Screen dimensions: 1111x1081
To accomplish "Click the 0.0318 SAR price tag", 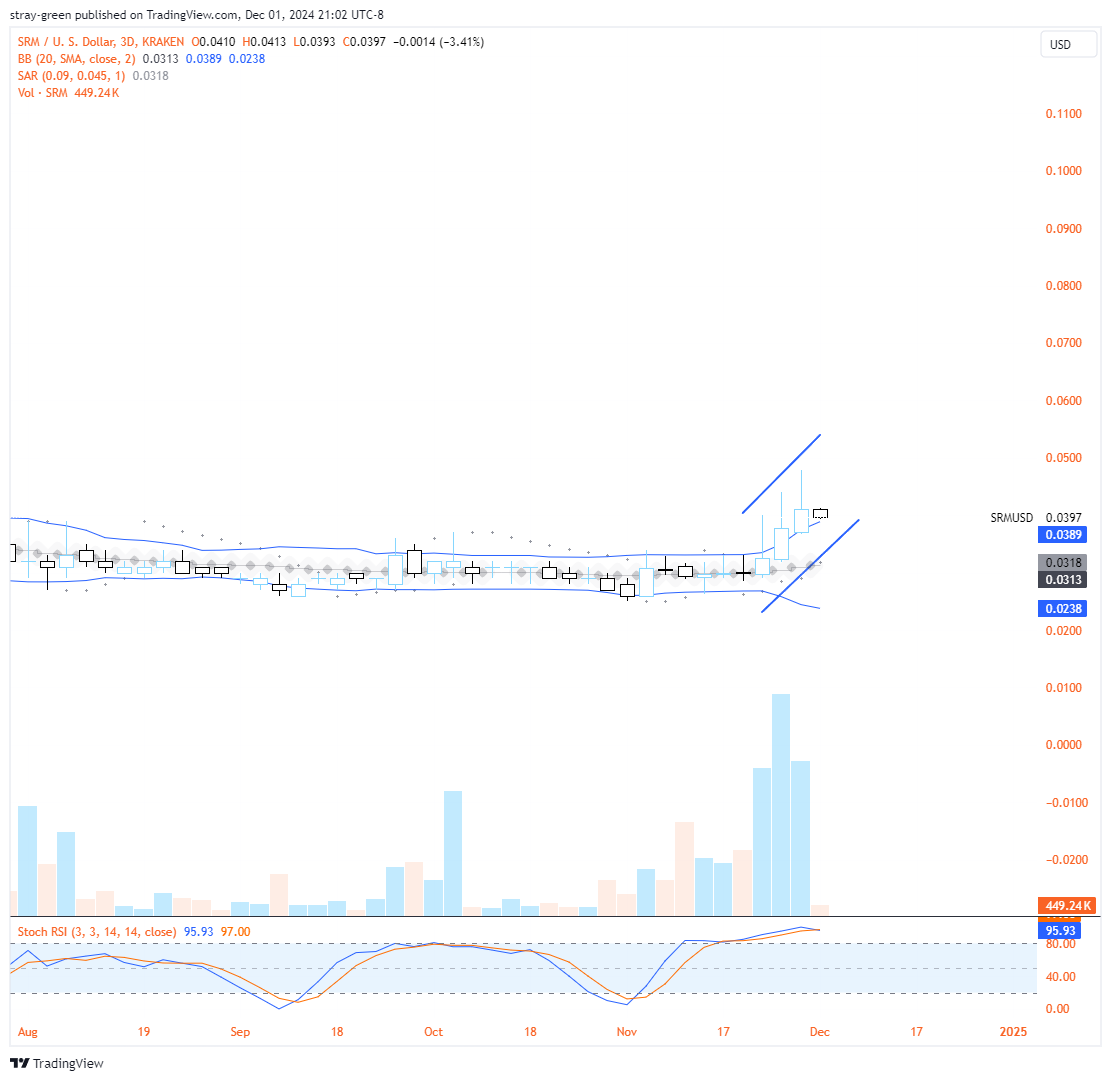I will (1063, 562).
